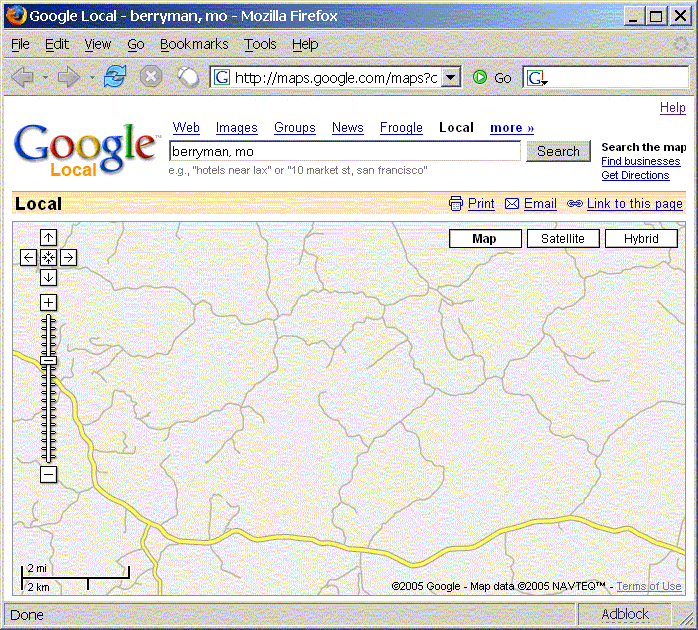Click the more » link

(x=512, y=128)
